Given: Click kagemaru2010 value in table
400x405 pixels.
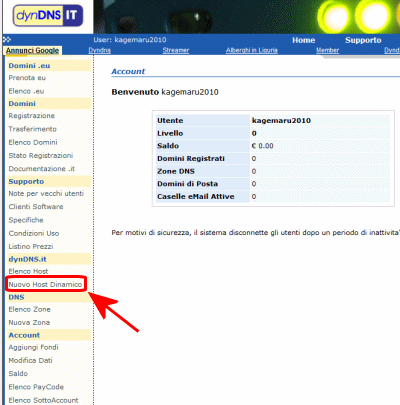Looking at the screenshot, I should click(281, 121).
